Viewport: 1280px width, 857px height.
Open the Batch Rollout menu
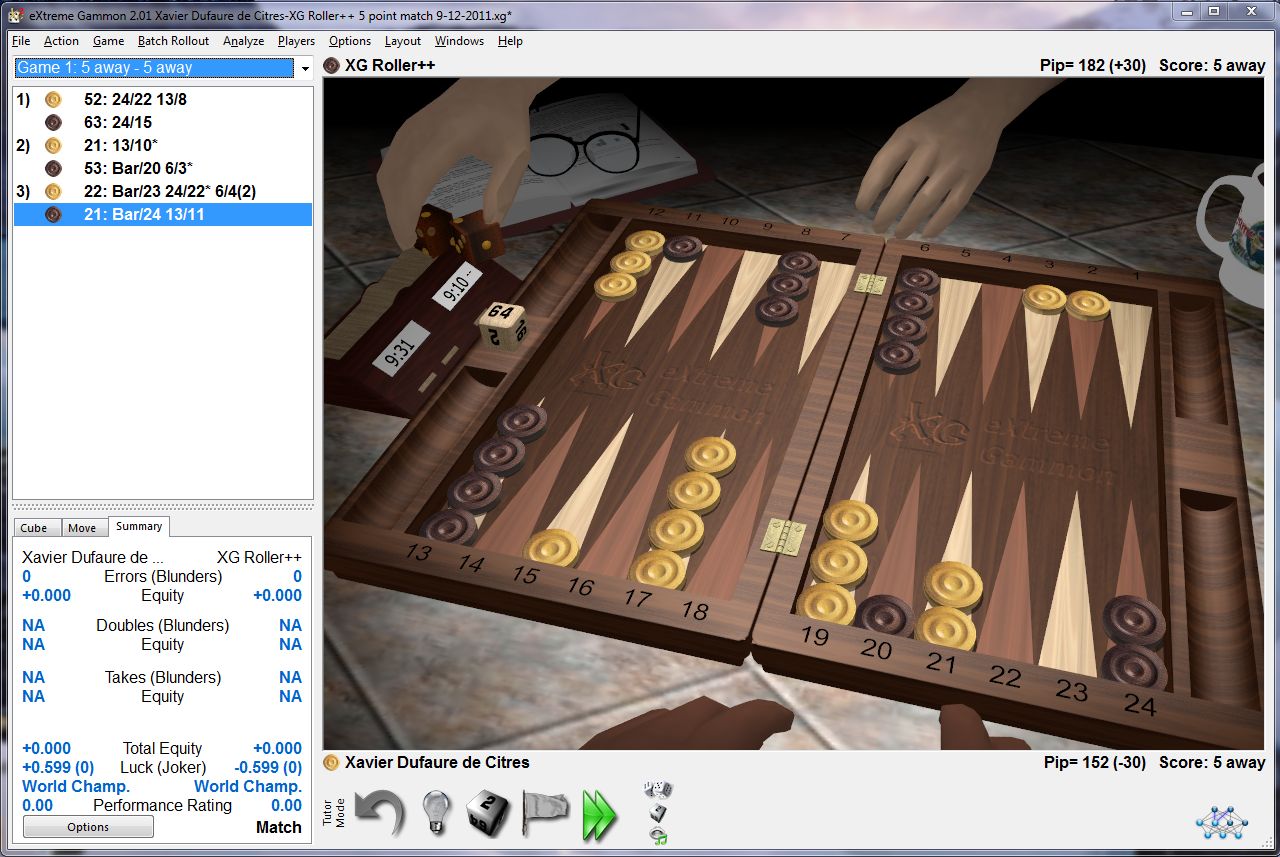pos(173,41)
